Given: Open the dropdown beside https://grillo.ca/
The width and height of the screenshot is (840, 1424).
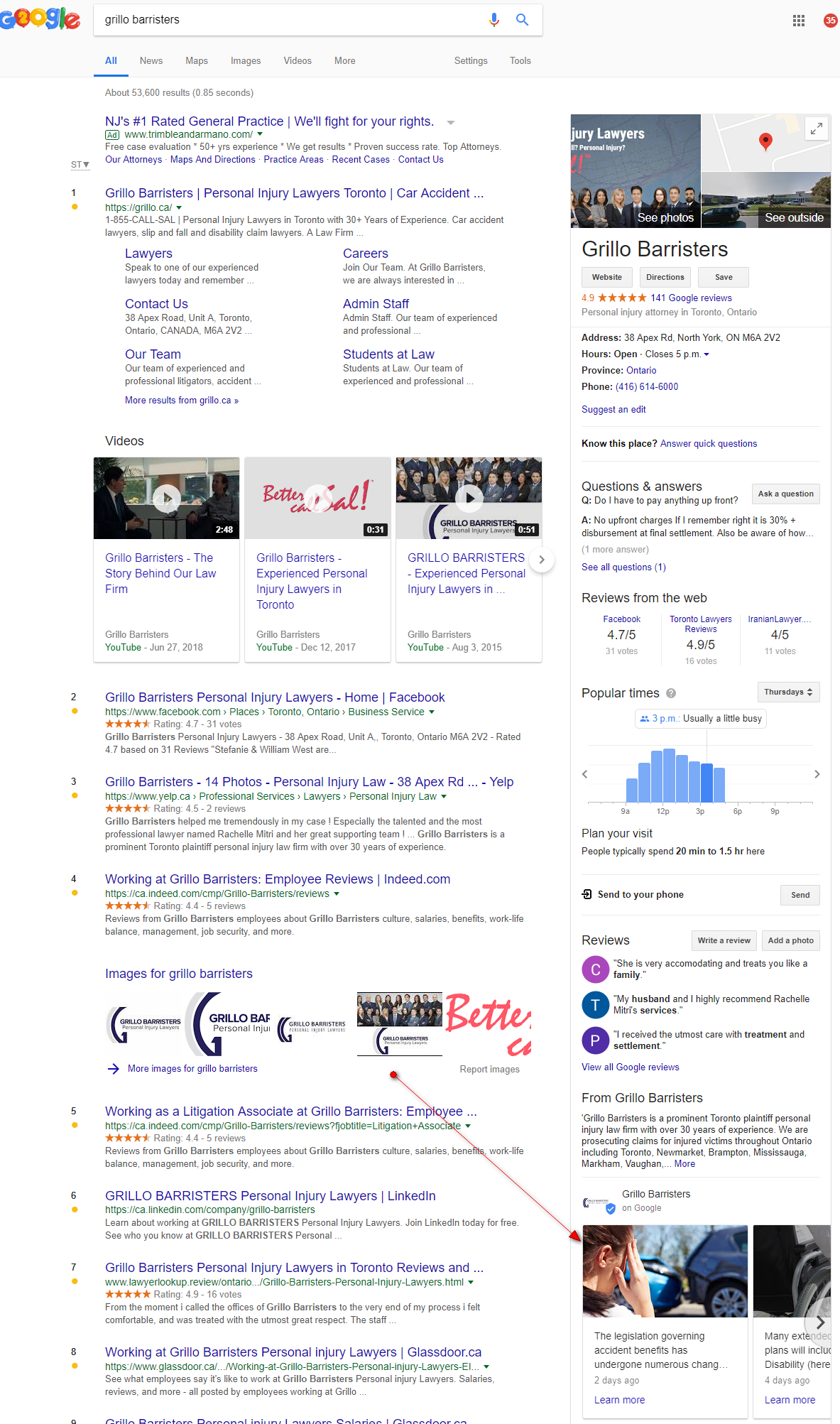Looking at the screenshot, I should click(x=179, y=208).
